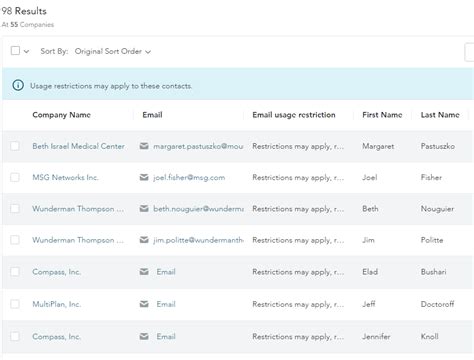Reveal the Email link for Jennifer Knoll
474x360 pixels.
[166, 336]
